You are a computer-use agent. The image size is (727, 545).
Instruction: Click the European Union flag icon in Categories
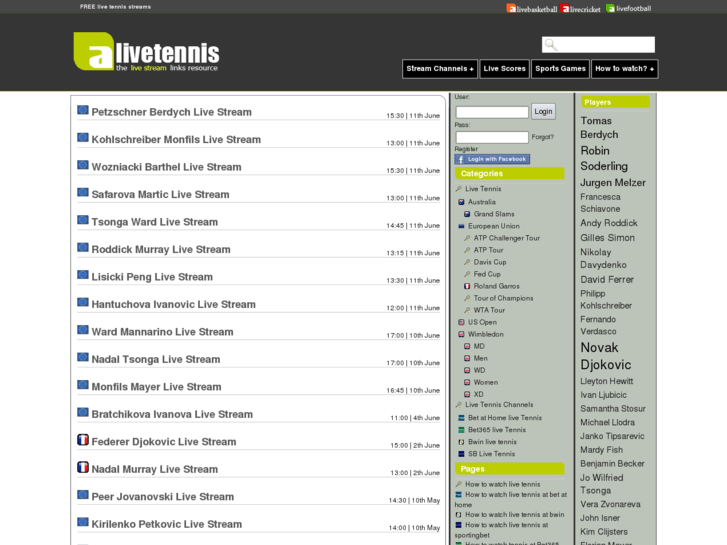pyautogui.click(x=461, y=226)
